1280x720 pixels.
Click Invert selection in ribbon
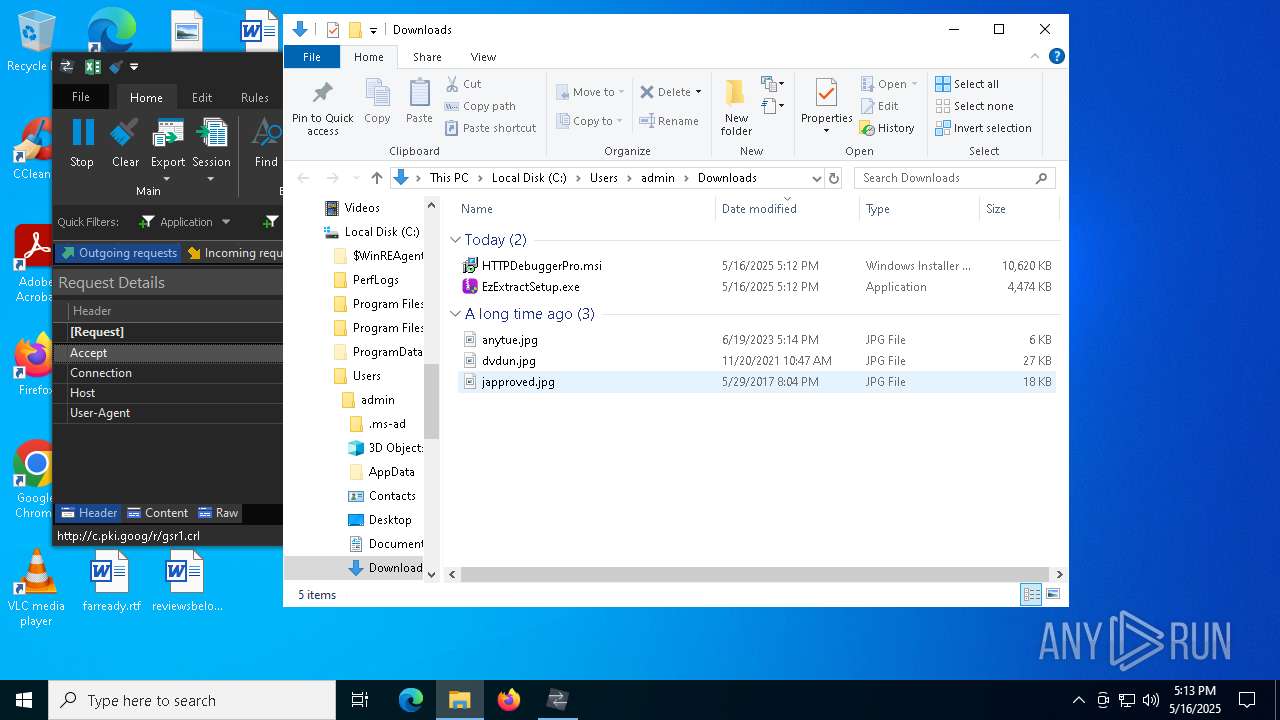983,128
